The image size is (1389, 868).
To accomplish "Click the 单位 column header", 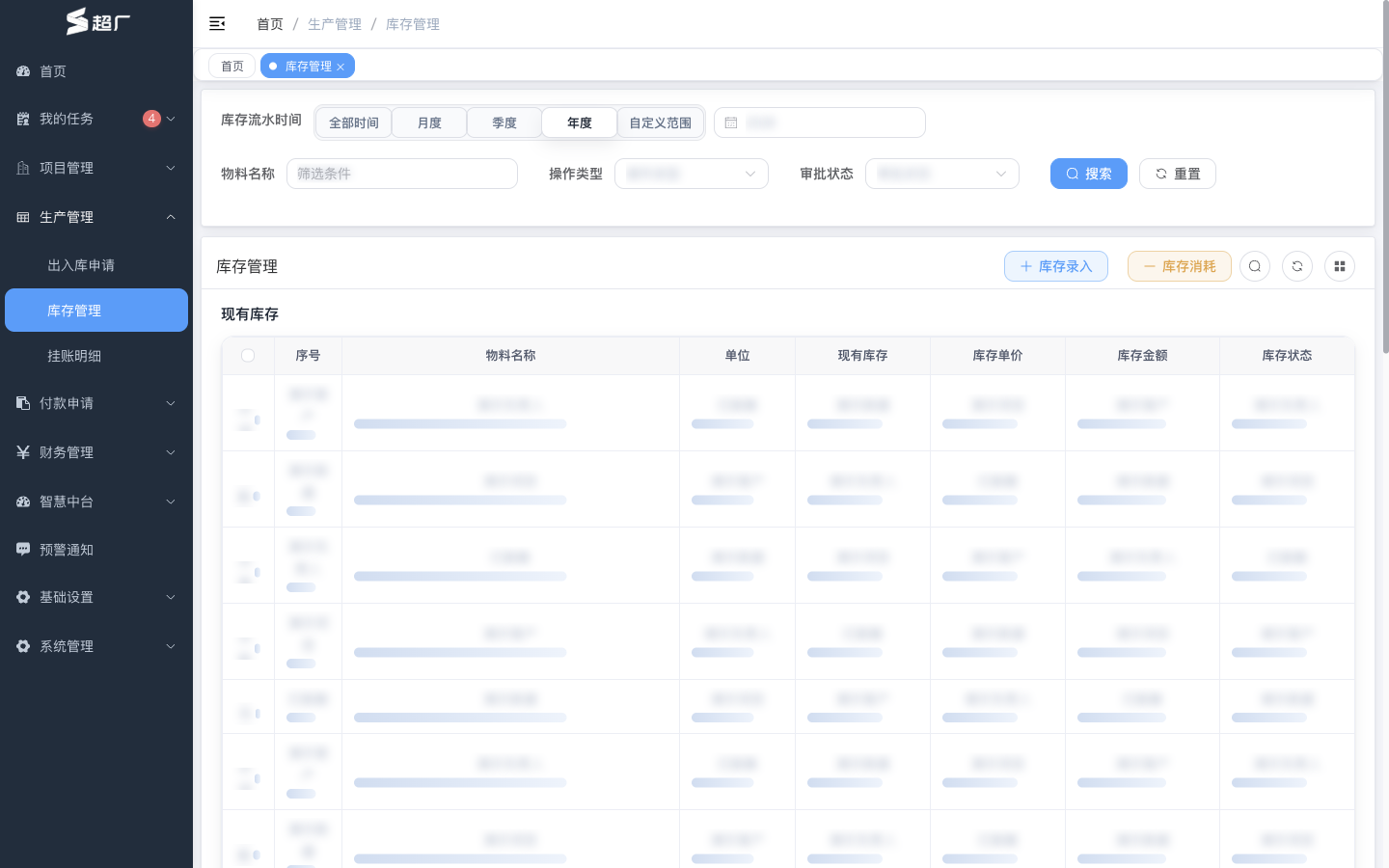I will [x=738, y=356].
